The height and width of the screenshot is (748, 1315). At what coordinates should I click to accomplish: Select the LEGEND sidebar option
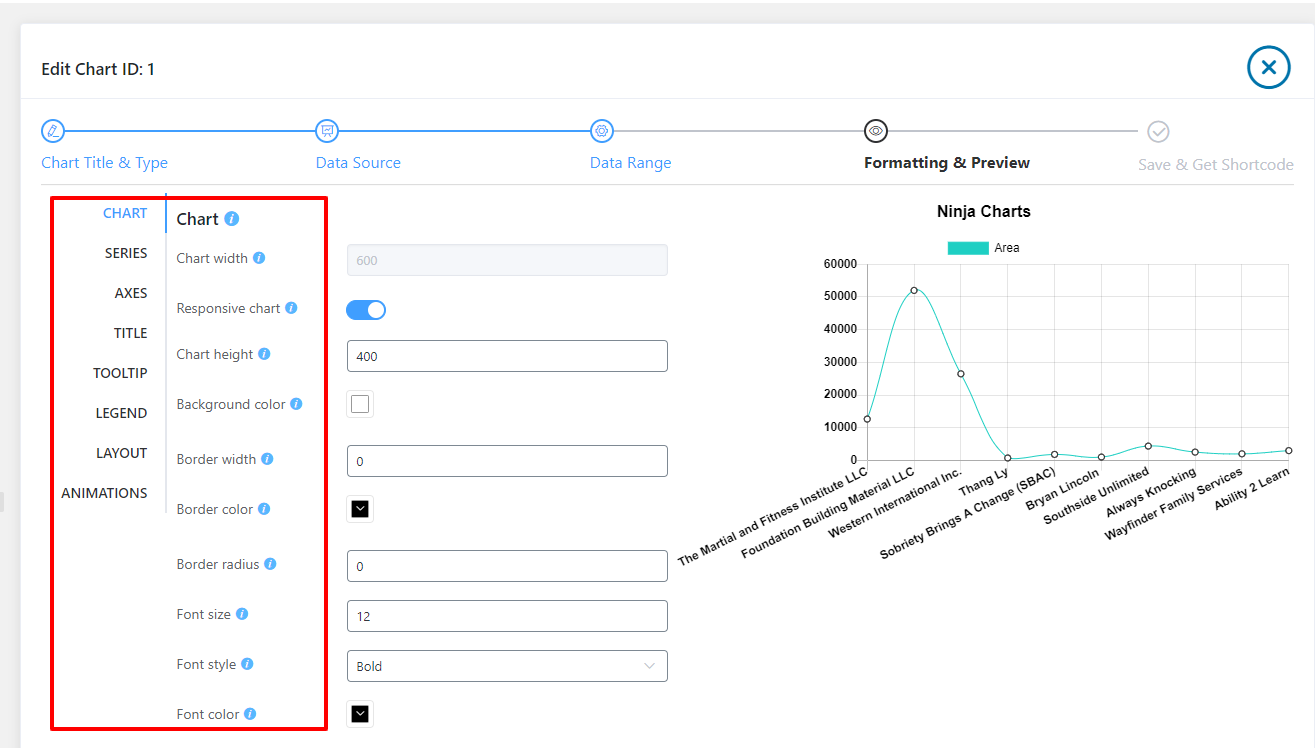click(x=121, y=413)
